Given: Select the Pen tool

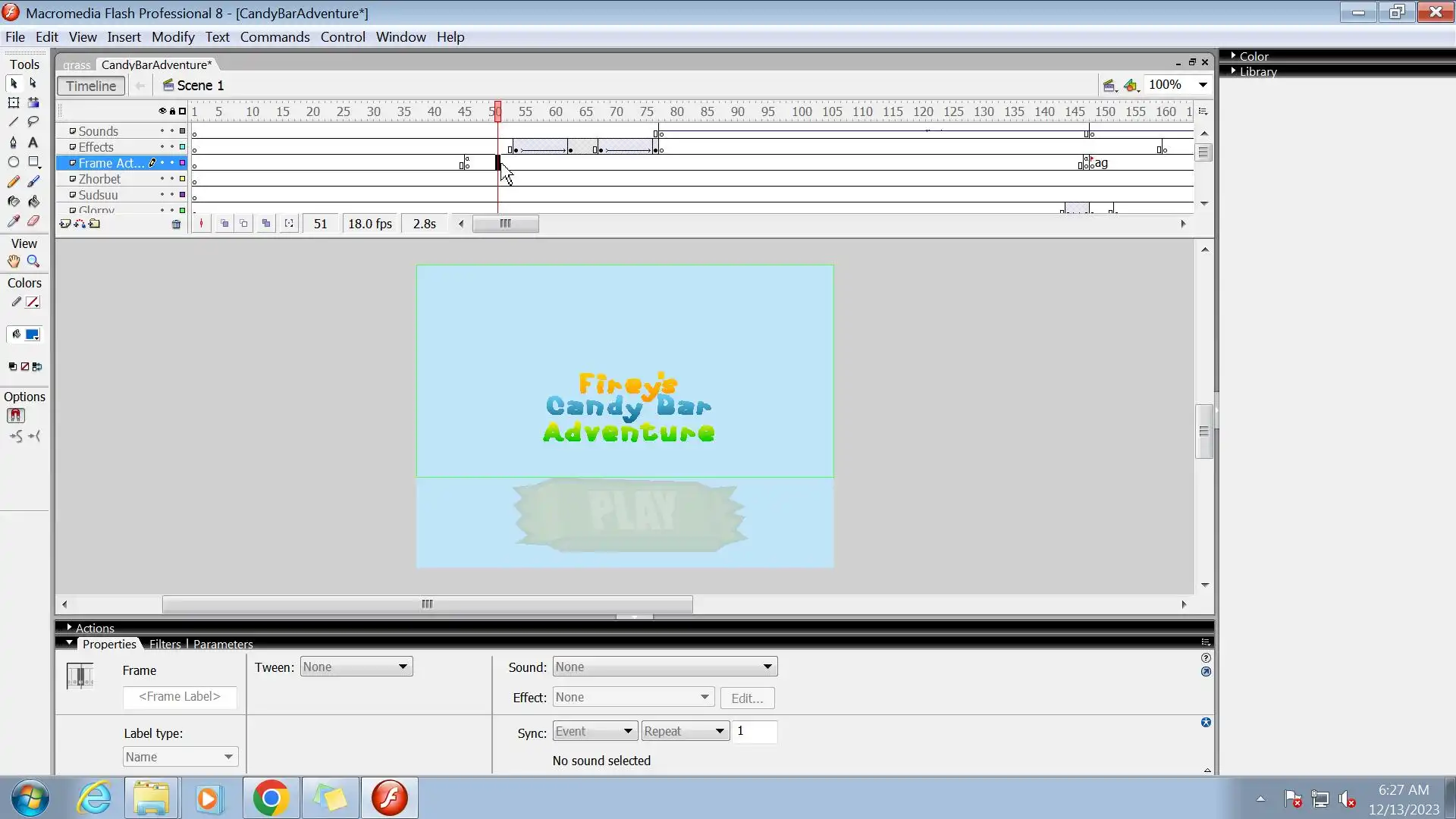Looking at the screenshot, I should click(x=13, y=142).
